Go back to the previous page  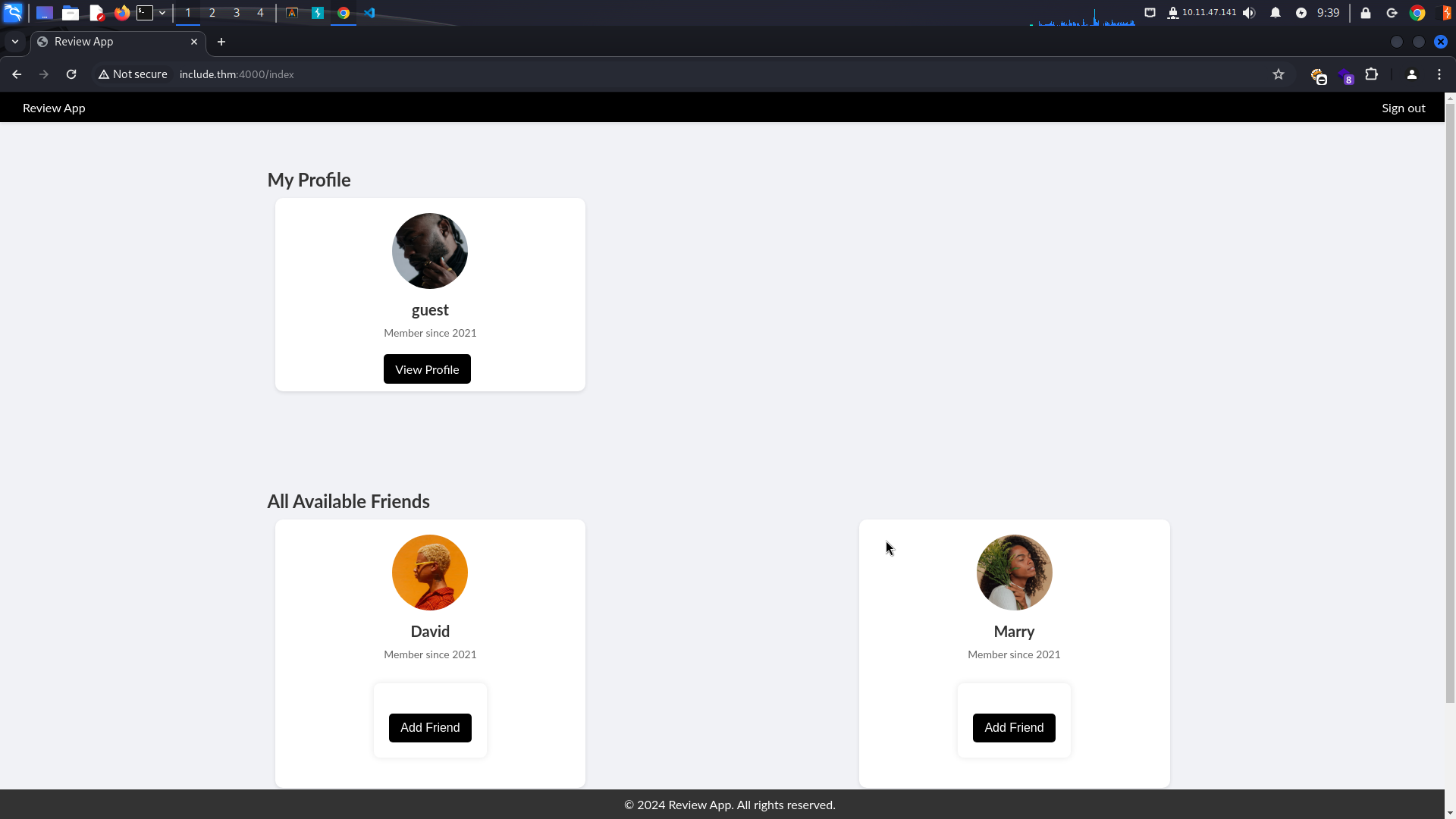click(x=17, y=74)
